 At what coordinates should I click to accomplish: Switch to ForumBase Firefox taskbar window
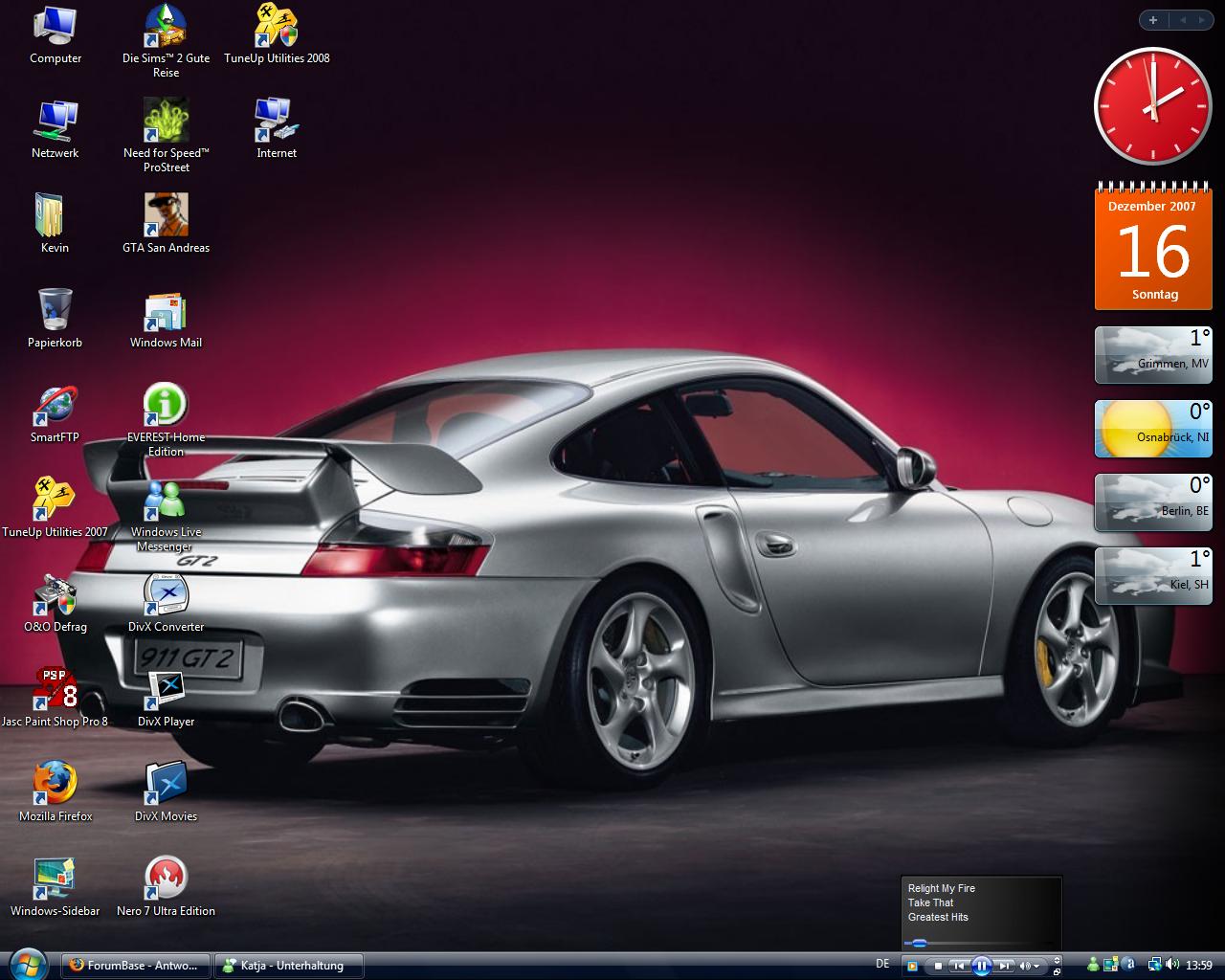pos(135,965)
